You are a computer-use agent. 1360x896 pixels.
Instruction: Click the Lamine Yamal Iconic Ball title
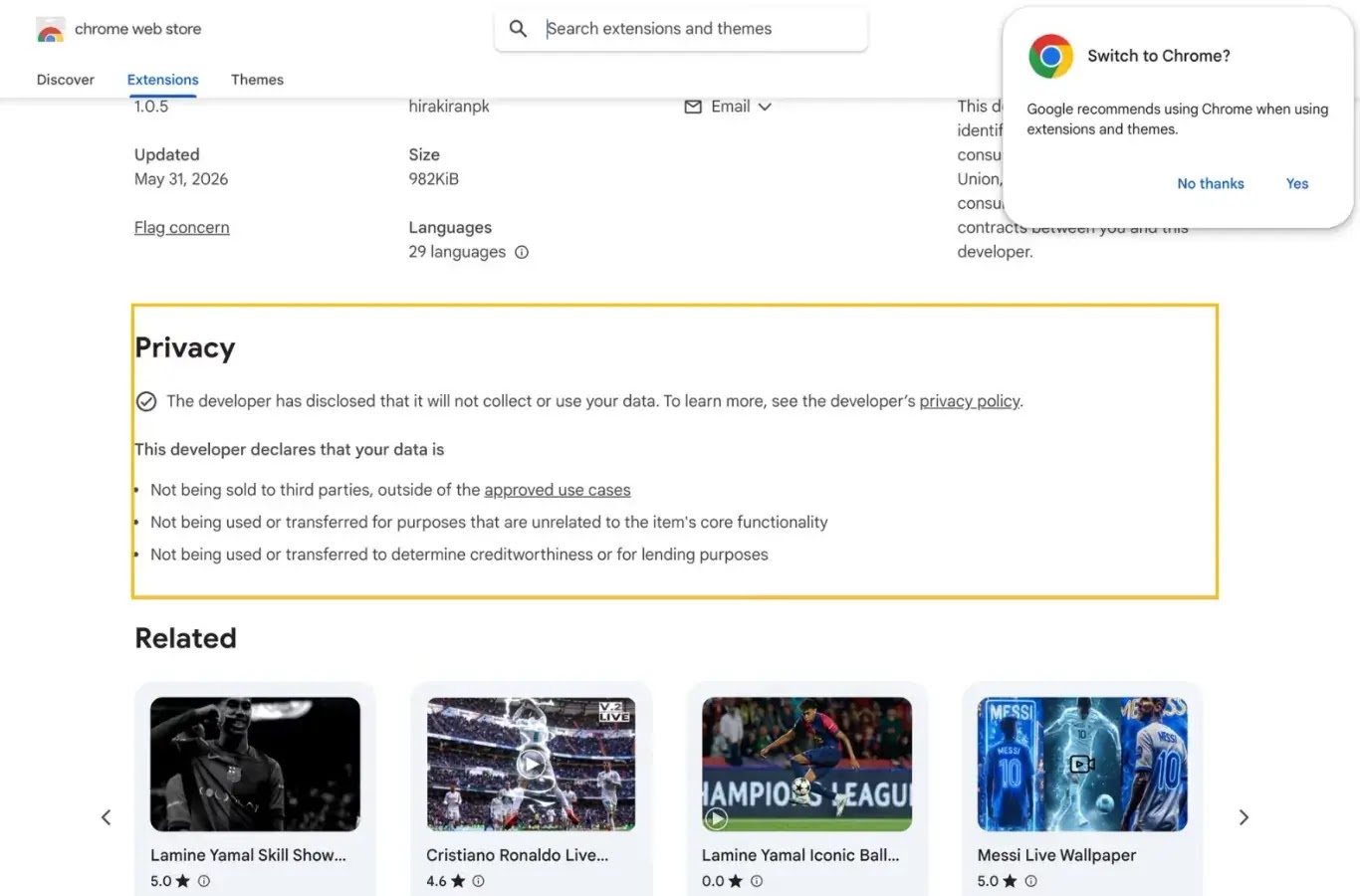point(800,855)
